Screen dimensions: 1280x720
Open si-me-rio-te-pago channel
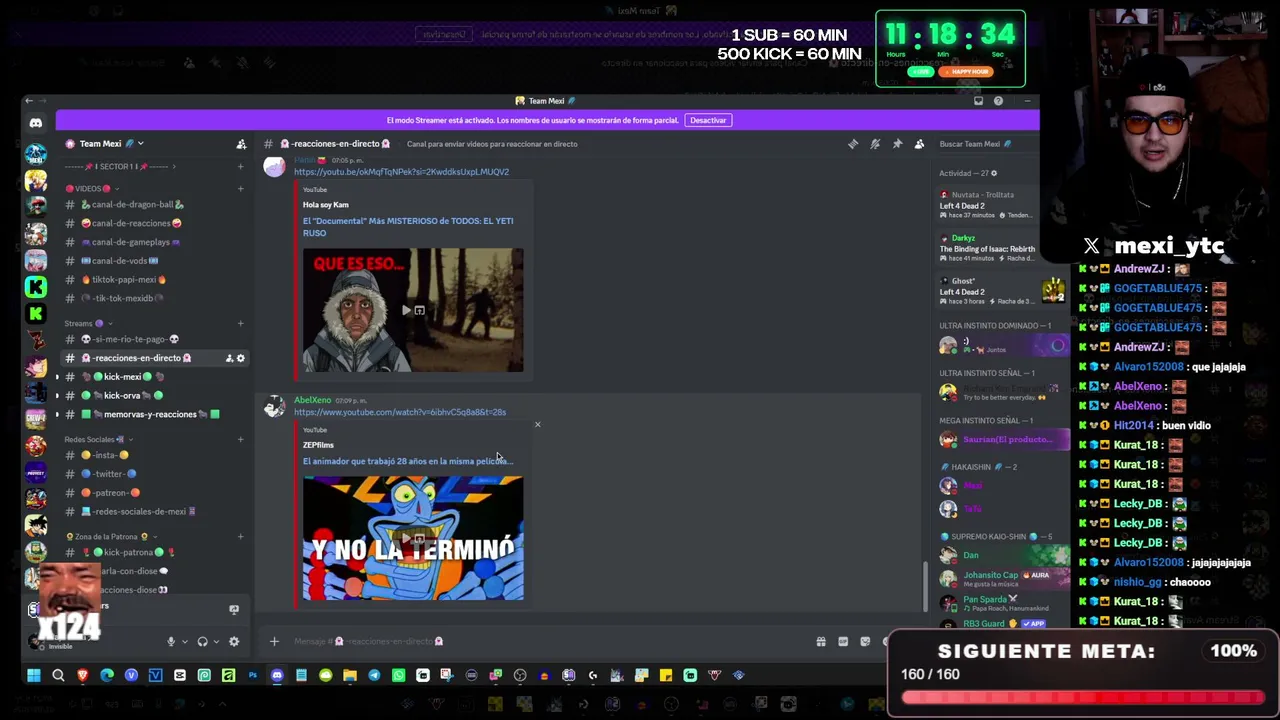(154, 339)
